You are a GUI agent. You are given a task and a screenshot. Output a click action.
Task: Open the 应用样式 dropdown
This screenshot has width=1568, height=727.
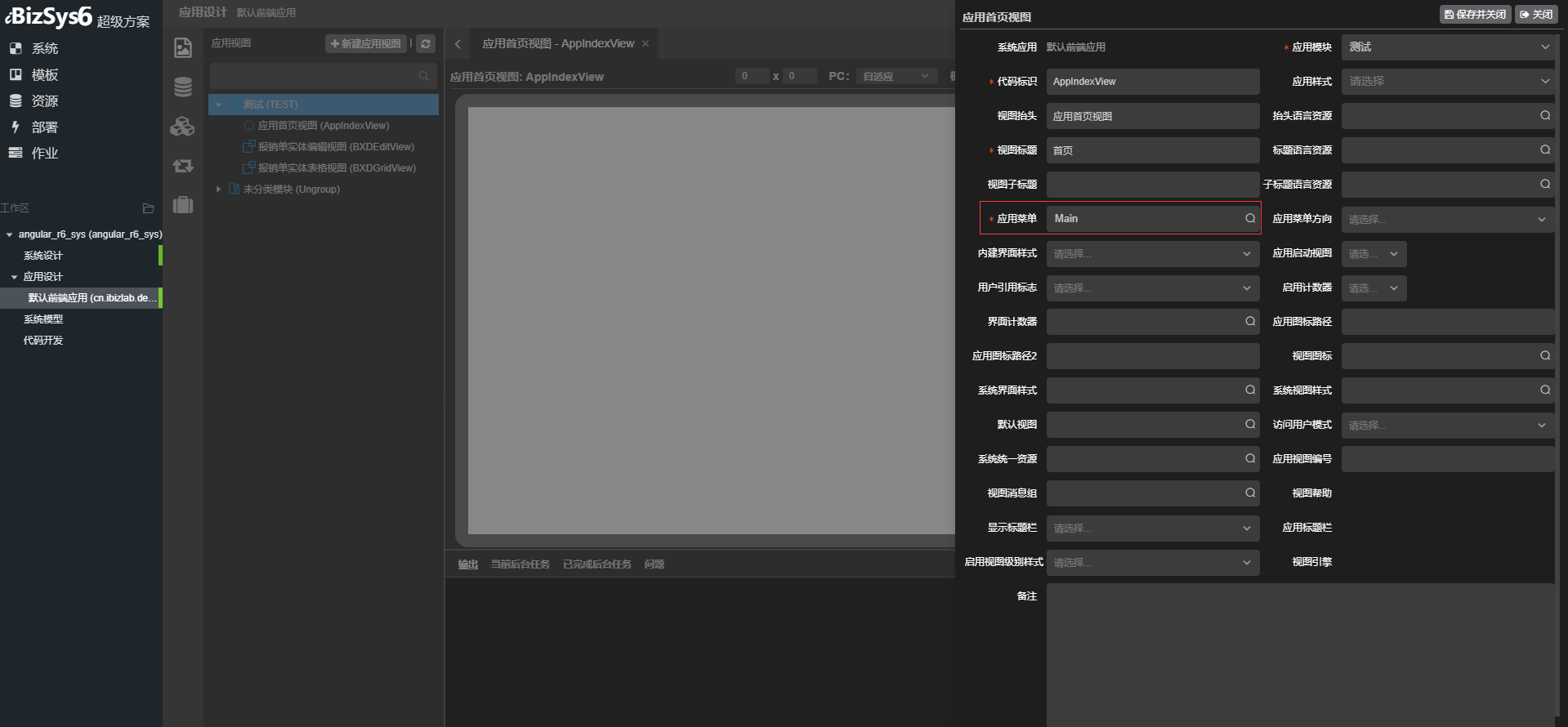pyautogui.click(x=1448, y=82)
